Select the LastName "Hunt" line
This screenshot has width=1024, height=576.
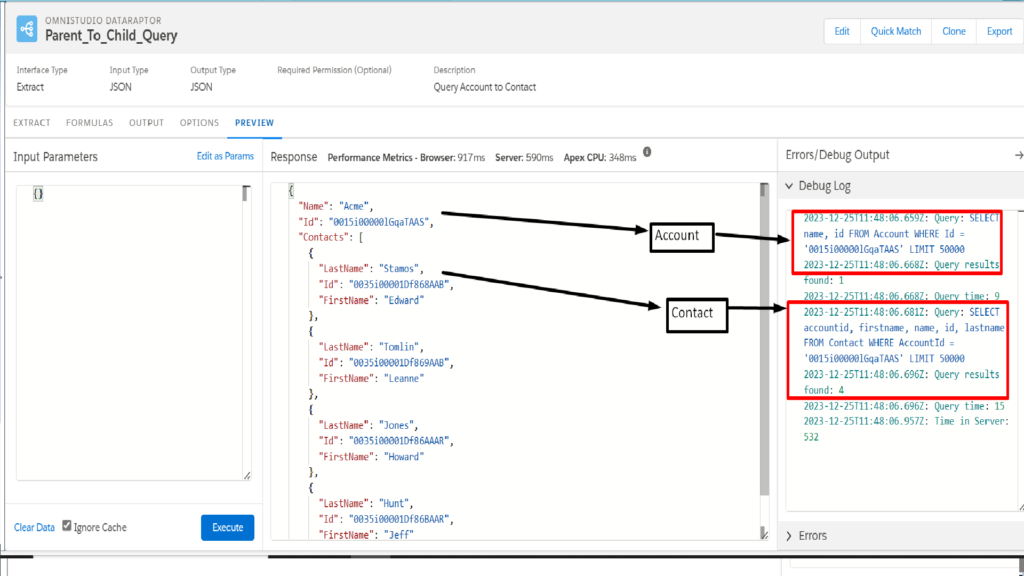click(x=366, y=504)
